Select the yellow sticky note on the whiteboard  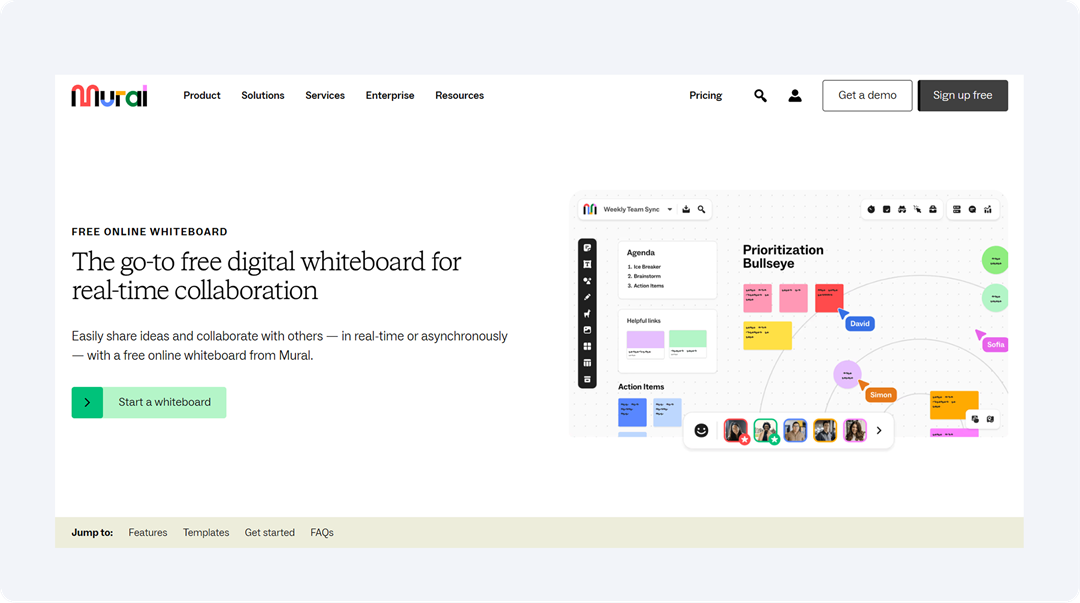tap(767, 336)
